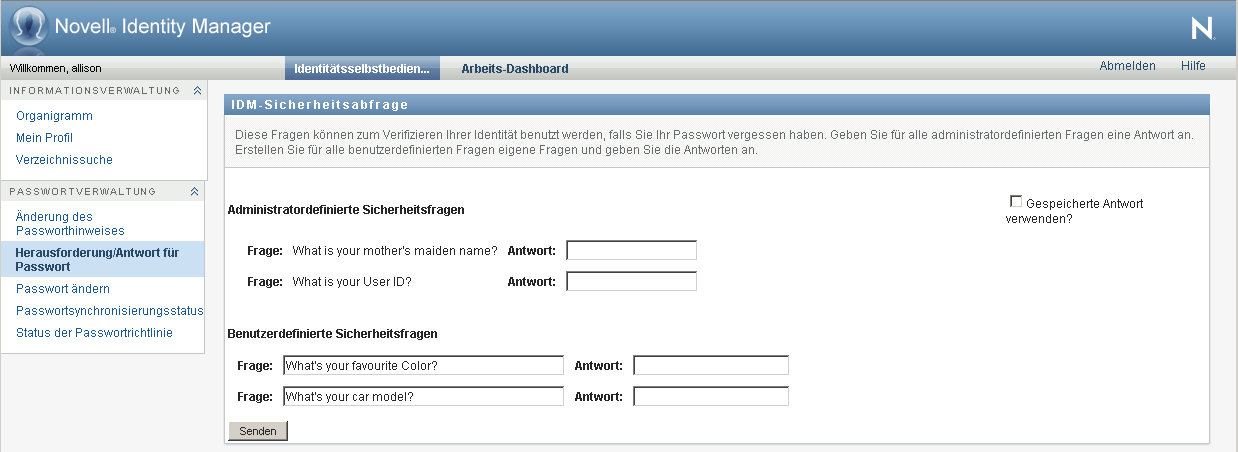The image size is (1238, 452).
Task: Click answer field for mother's maiden name
Action: point(631,250)
